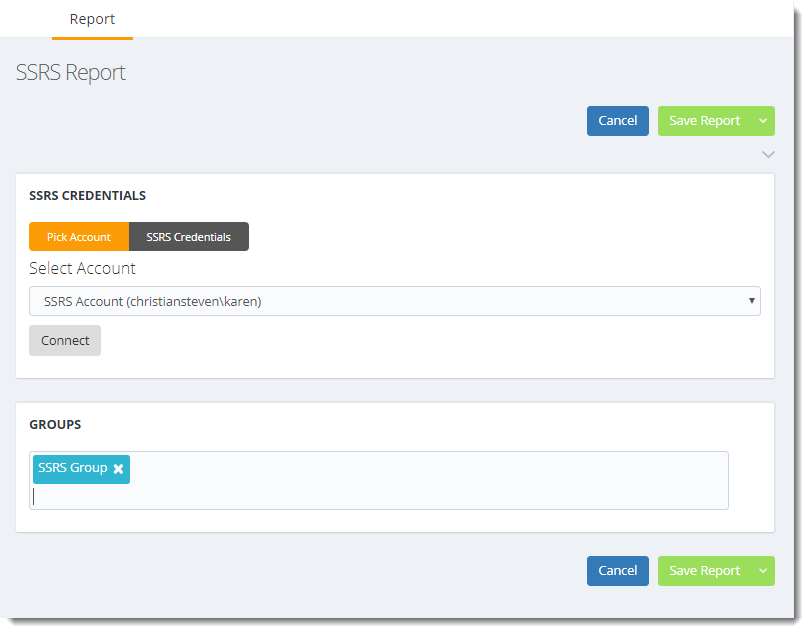Screen dimensions: 809x633
Task: Open the top Save Report dropdown arrow
Action: (763, 121)
